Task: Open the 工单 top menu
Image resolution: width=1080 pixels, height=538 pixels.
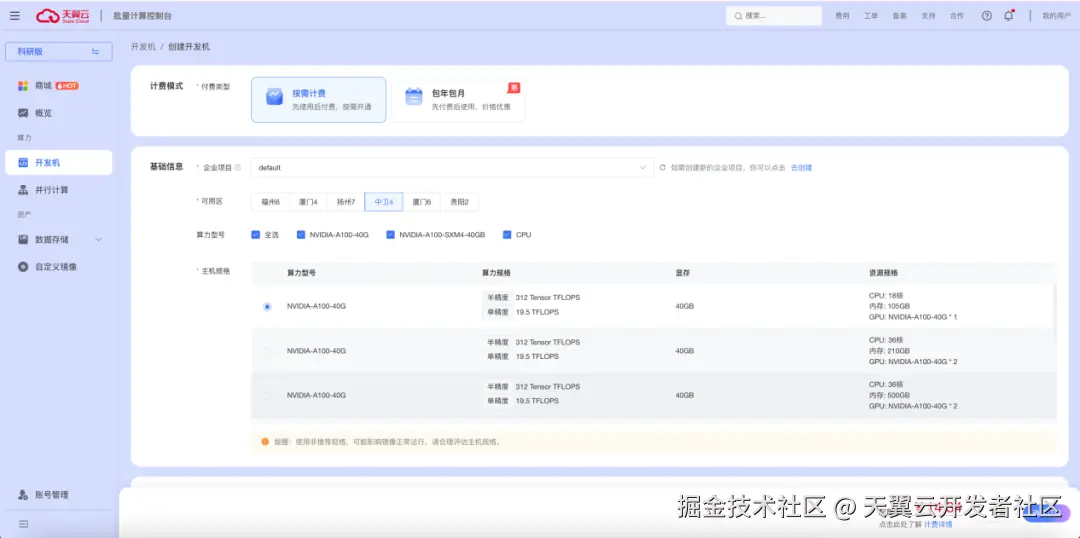Action: coord(871,16)
